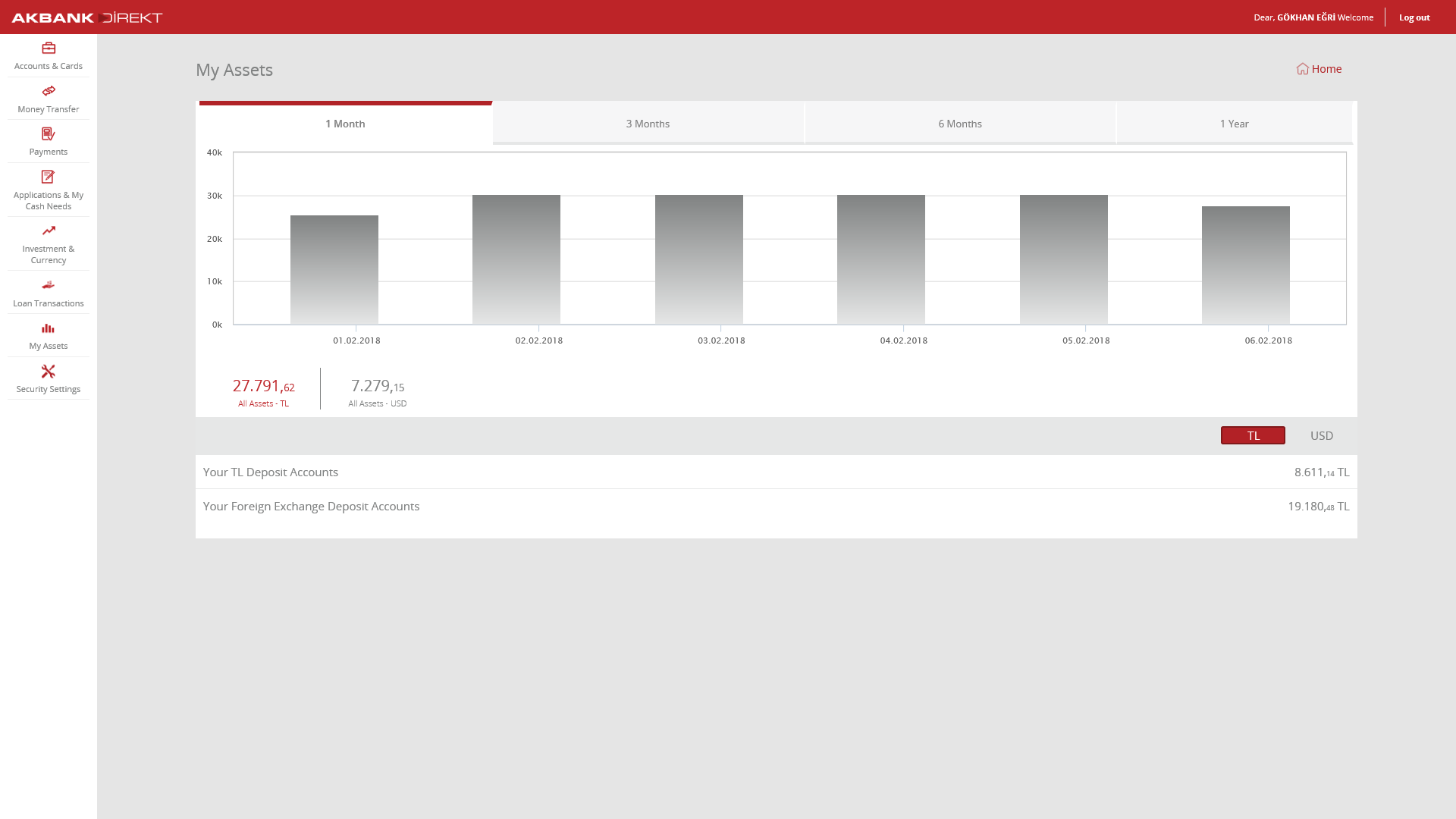Click the Log out link

coord(1414,17)
